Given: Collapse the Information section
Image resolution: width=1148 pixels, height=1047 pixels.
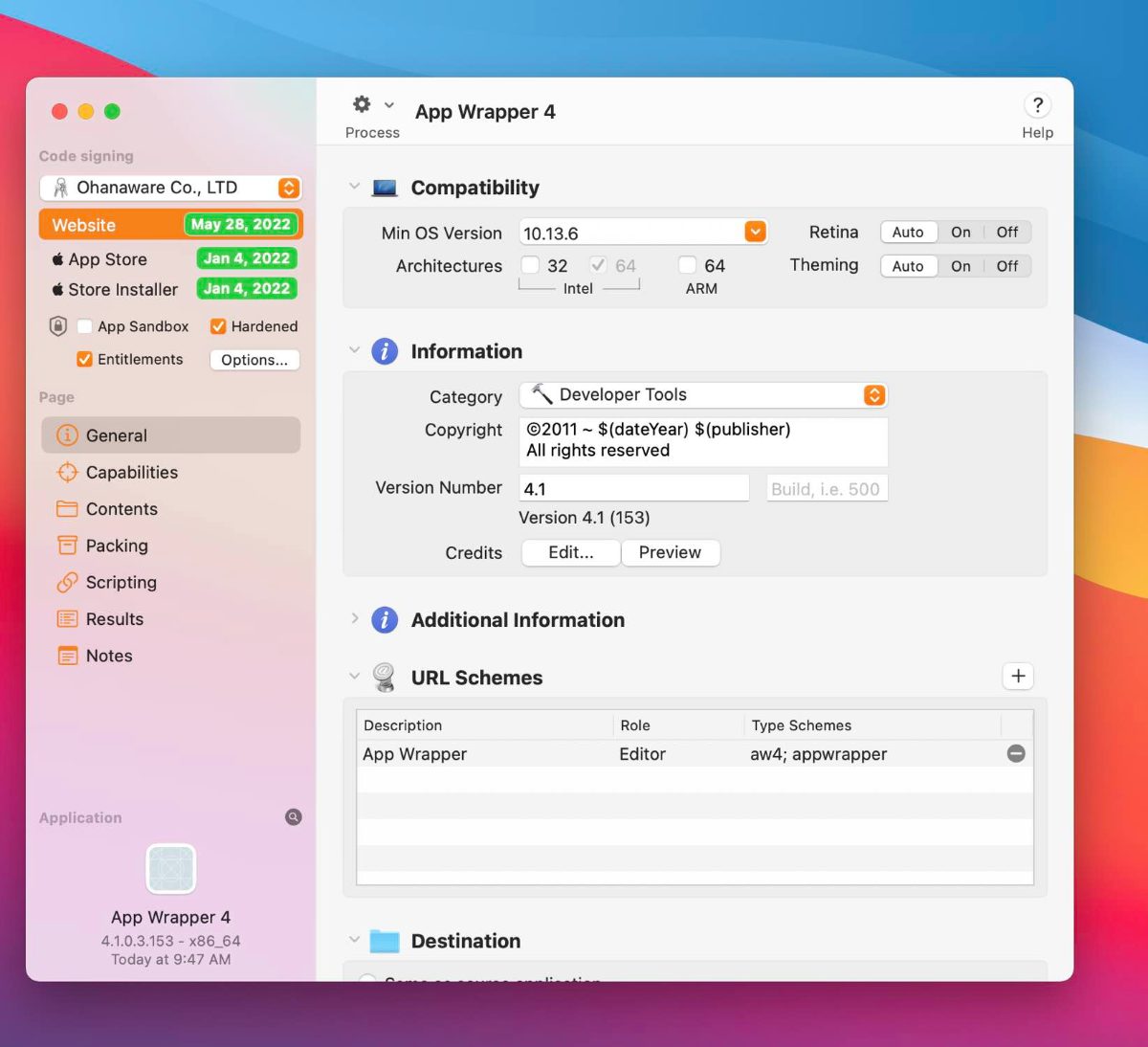Looking at the screenshot, I should (354, 350).
